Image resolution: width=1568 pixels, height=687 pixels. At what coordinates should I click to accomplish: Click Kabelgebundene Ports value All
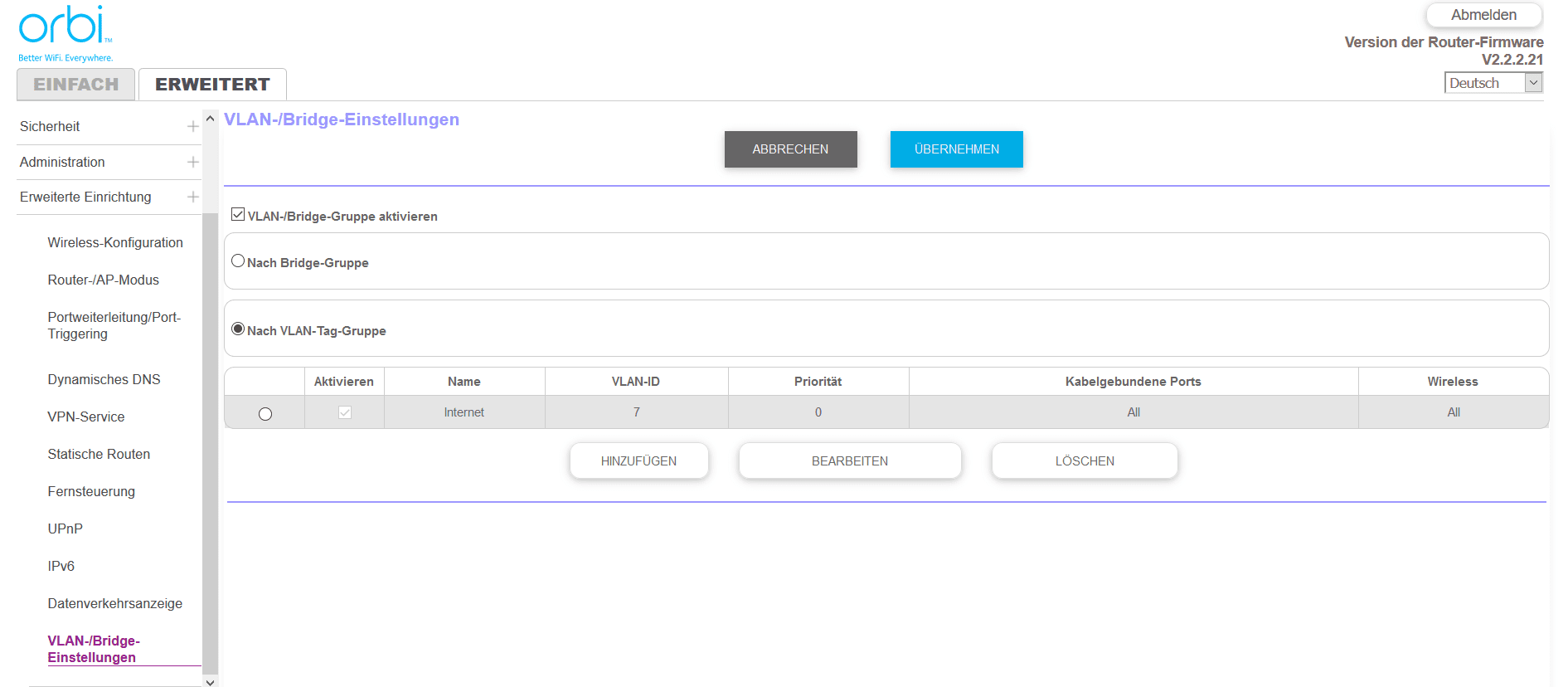coord(1134,412)
